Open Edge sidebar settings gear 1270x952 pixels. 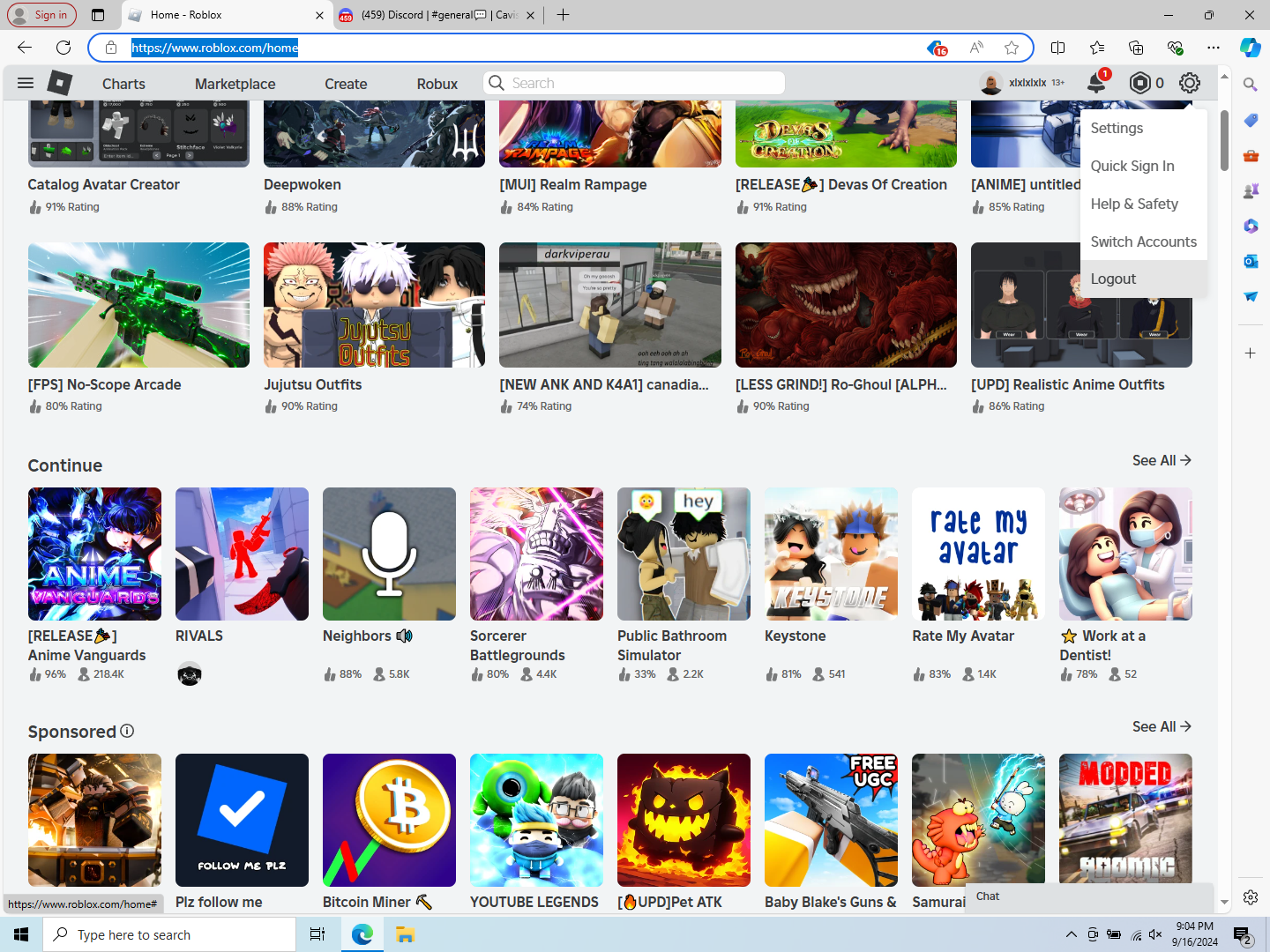coord(1251,897)
